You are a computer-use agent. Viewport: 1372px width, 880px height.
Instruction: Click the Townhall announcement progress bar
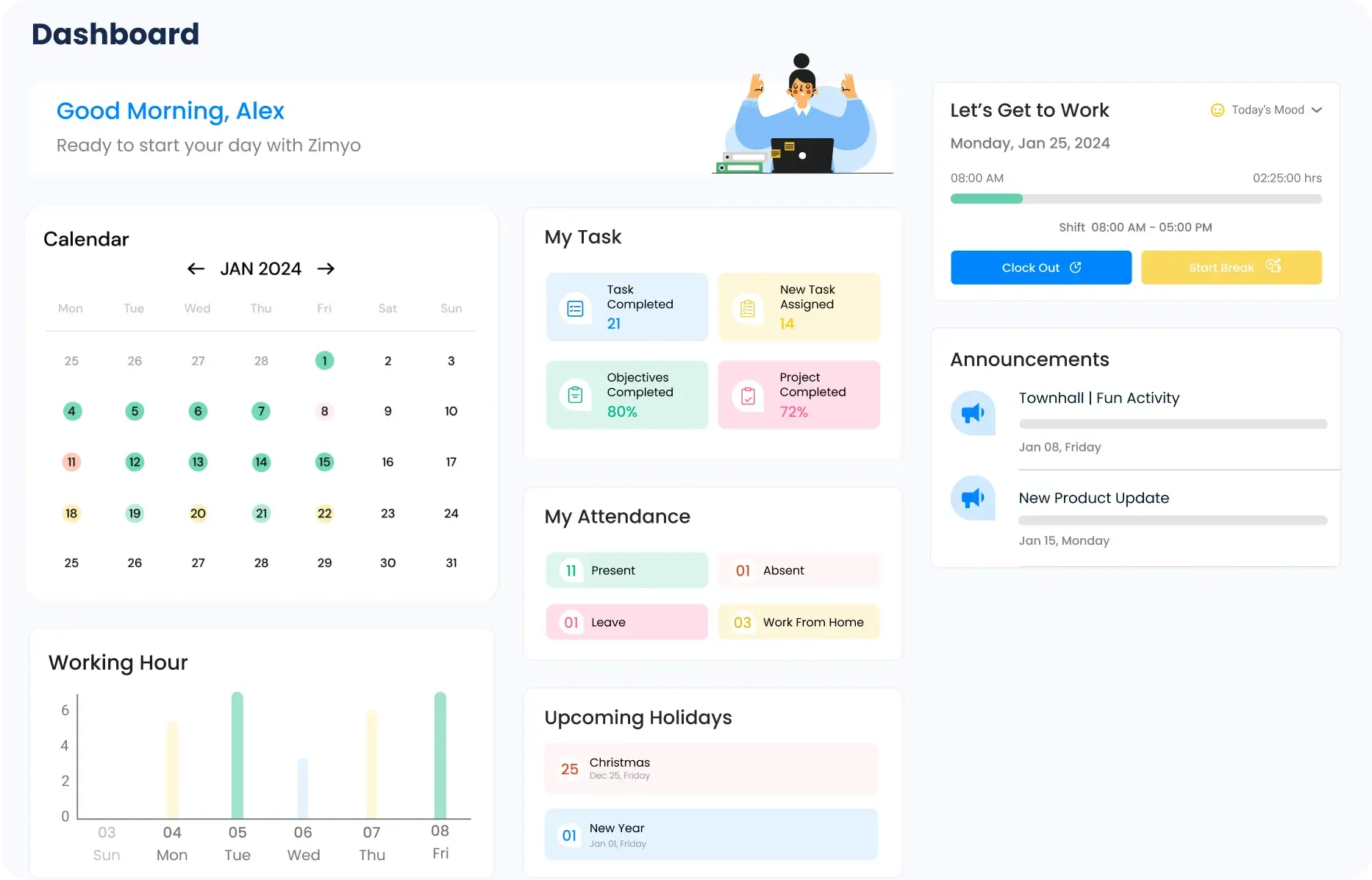coord(1173,424)
